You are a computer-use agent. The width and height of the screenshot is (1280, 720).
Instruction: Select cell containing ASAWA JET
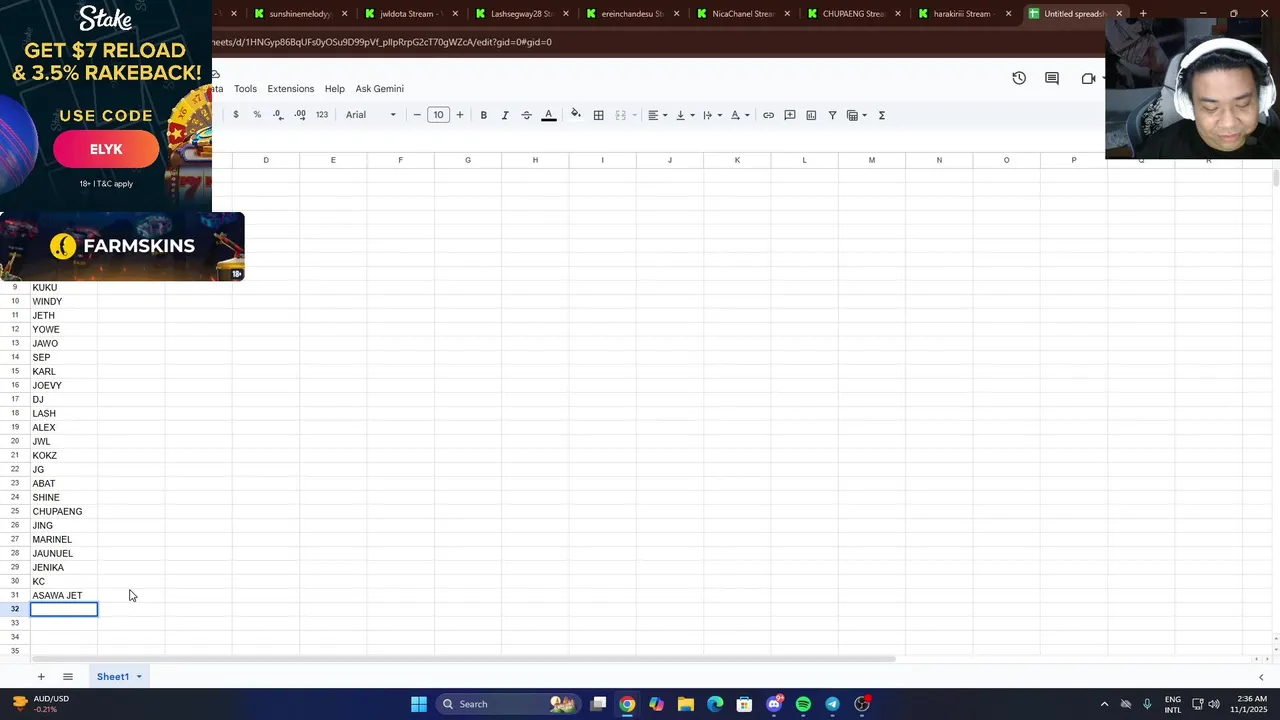(64, 595)
